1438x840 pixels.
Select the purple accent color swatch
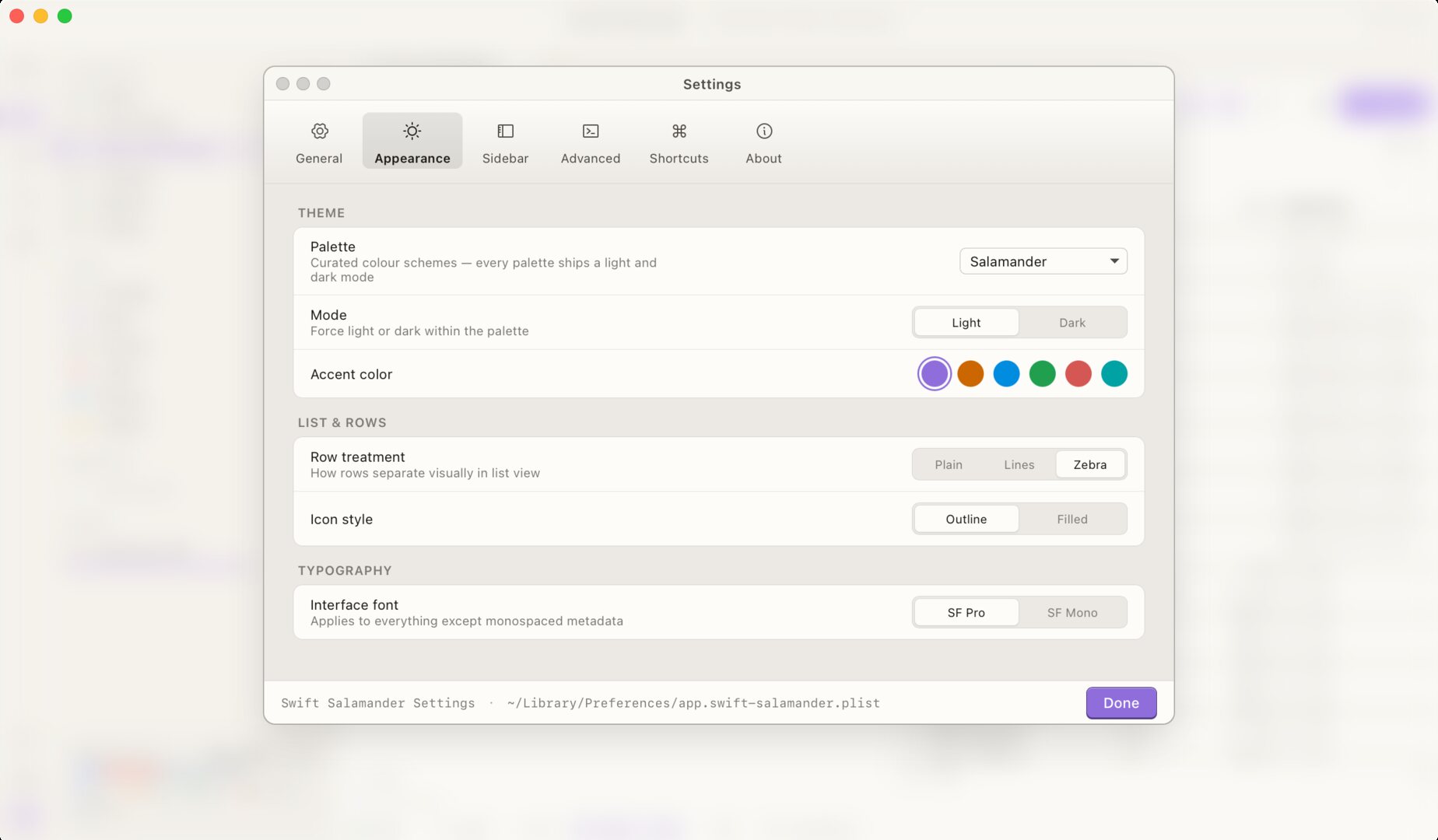click(935, 374)
